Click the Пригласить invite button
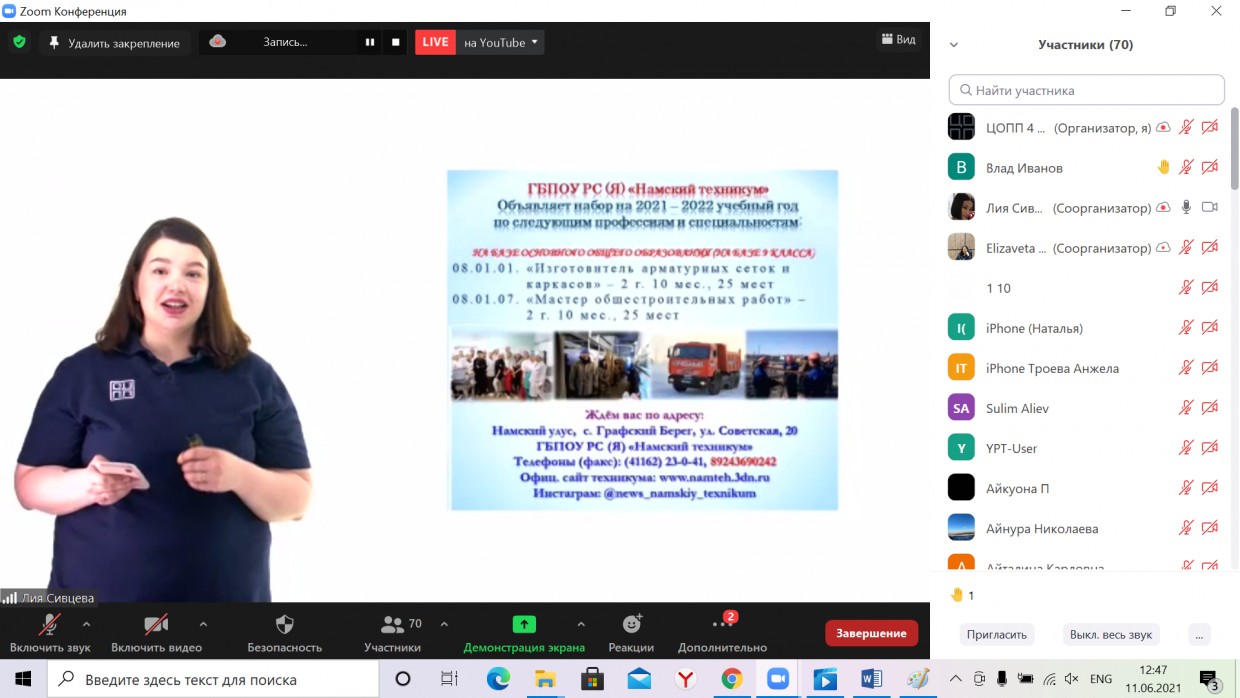This screenshot has width=1240, height=698. [x=996, y=634]
